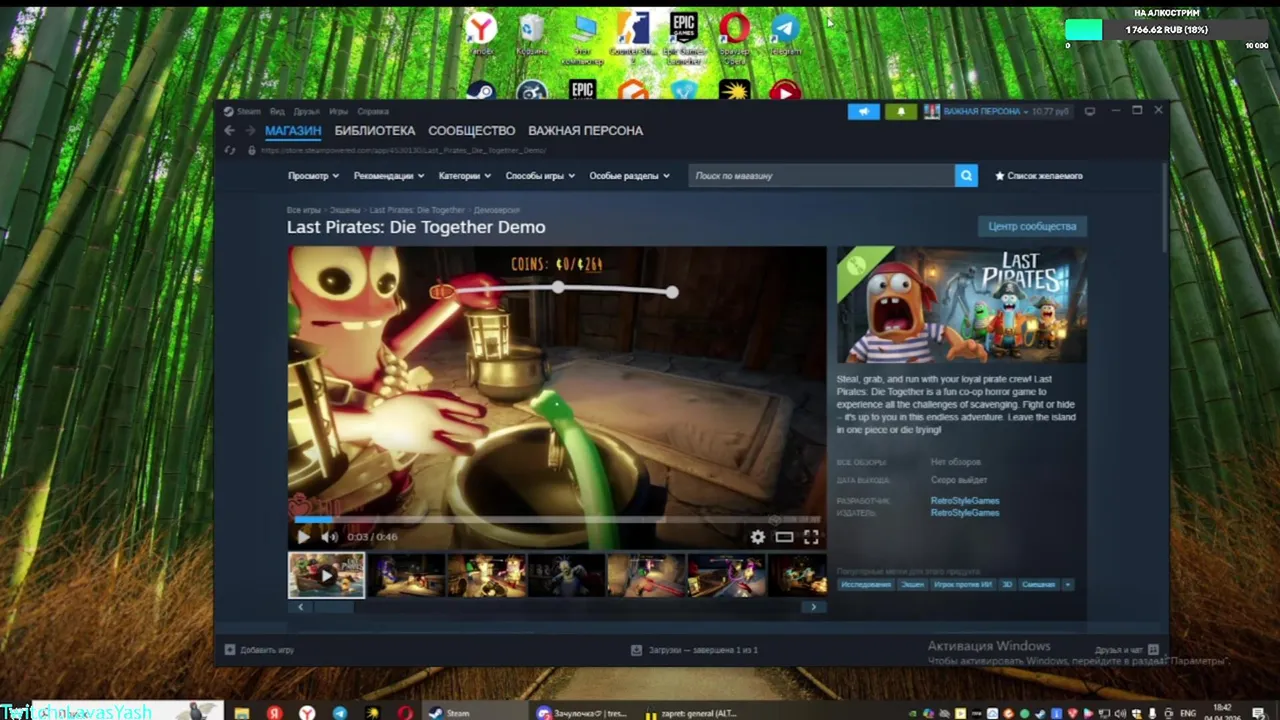Switch to Discord window on taskbar

click(583, 713)
